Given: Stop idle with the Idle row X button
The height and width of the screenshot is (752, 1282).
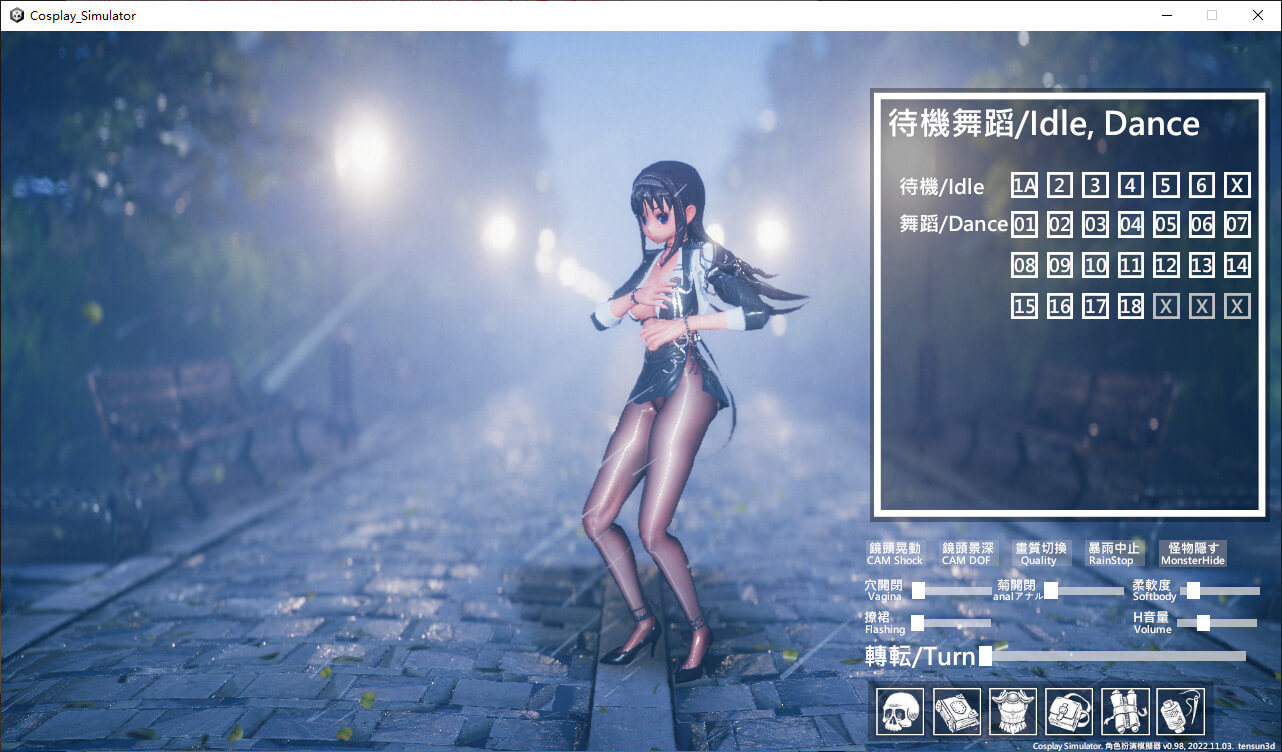Looking at the screenshot, I should [1237, 185].
